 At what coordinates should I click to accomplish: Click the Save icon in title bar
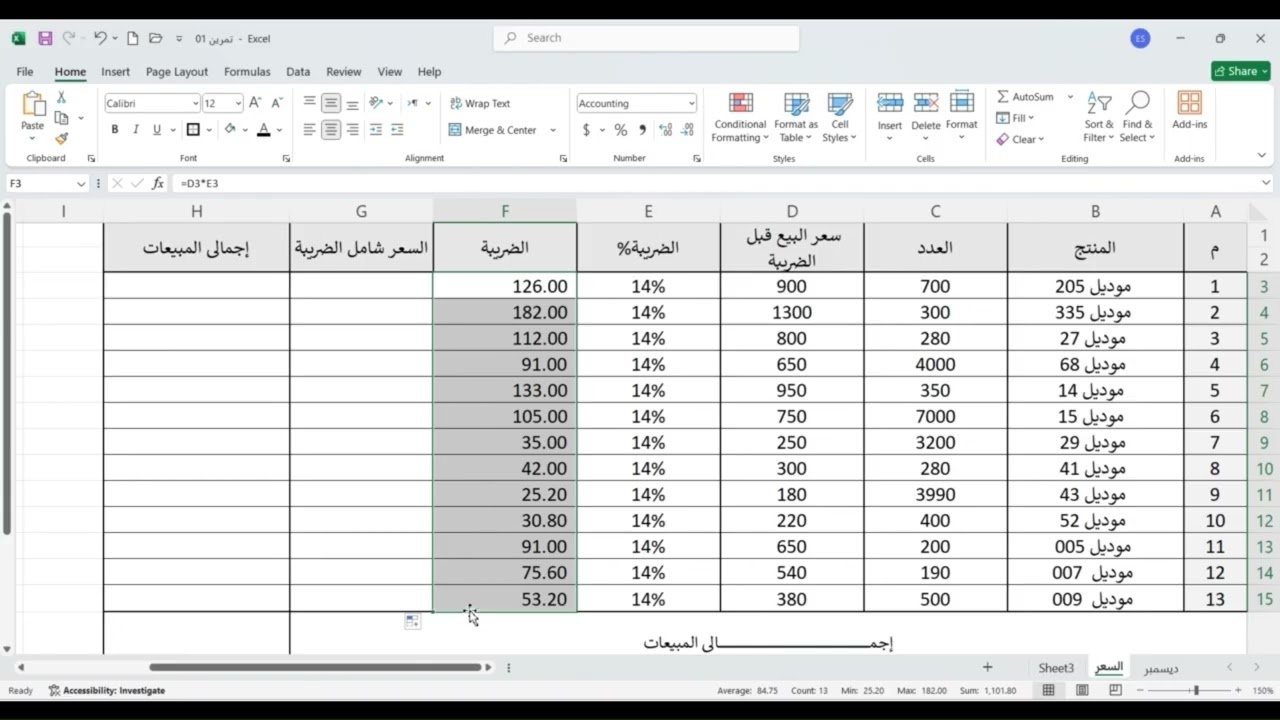pos(45,38)
